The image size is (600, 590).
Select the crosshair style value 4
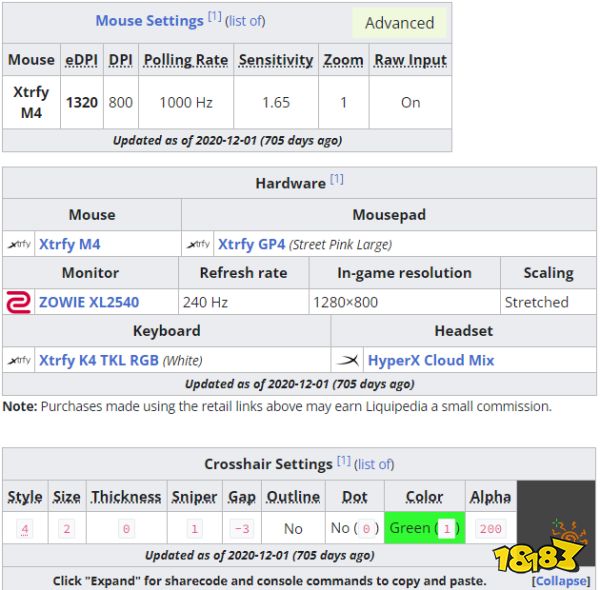[25, 529]
